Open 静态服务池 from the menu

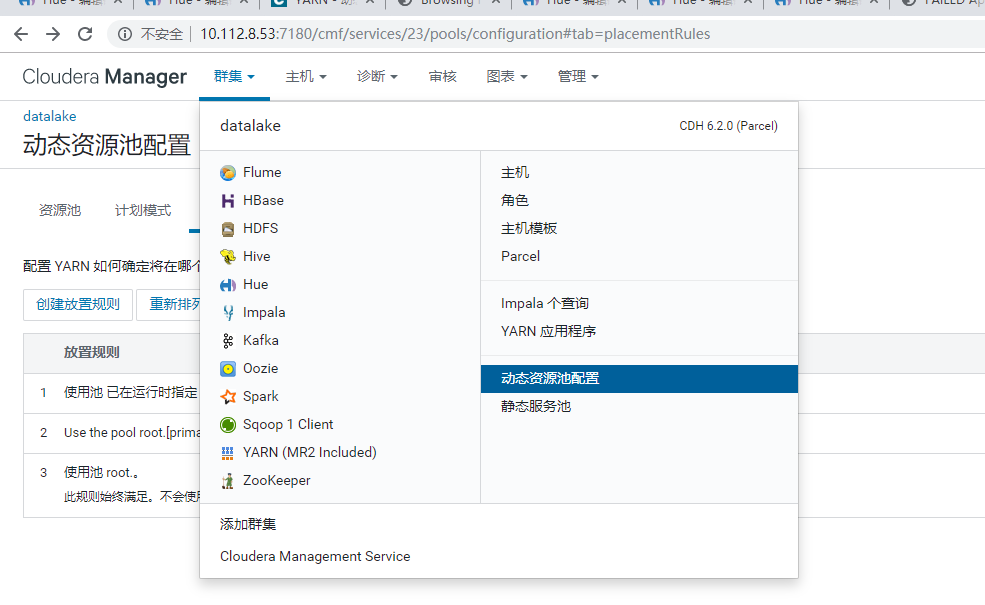point(537,407)
